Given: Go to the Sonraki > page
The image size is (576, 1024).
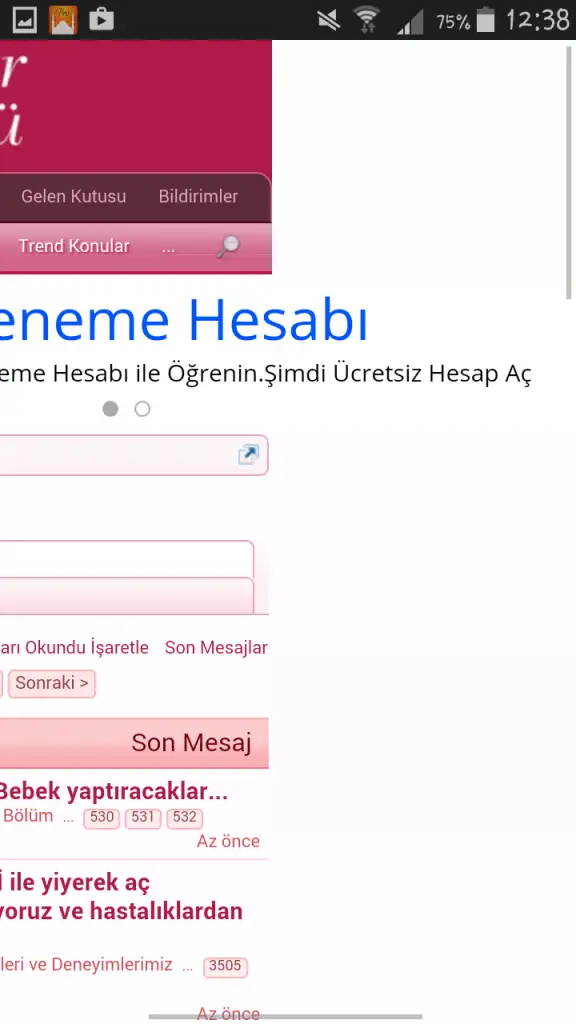Looking at the screenshot, I should coord(52,683).
